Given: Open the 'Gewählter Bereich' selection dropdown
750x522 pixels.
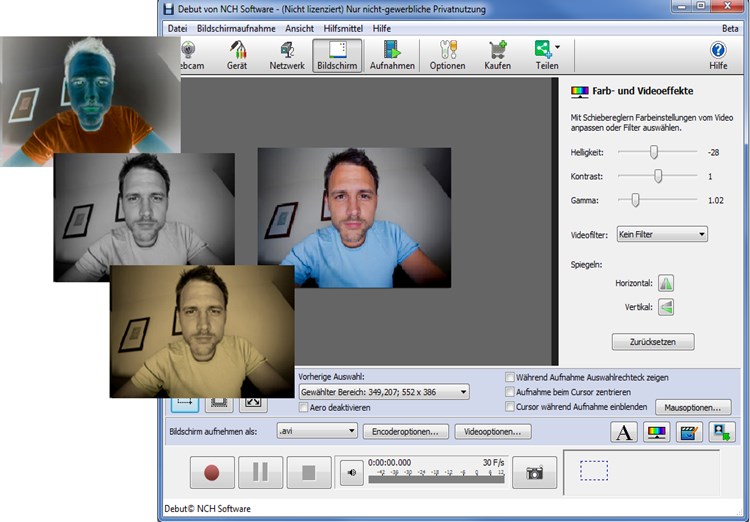Looking at the screenshot, I should pyautogui.click(x=383, y=392).
